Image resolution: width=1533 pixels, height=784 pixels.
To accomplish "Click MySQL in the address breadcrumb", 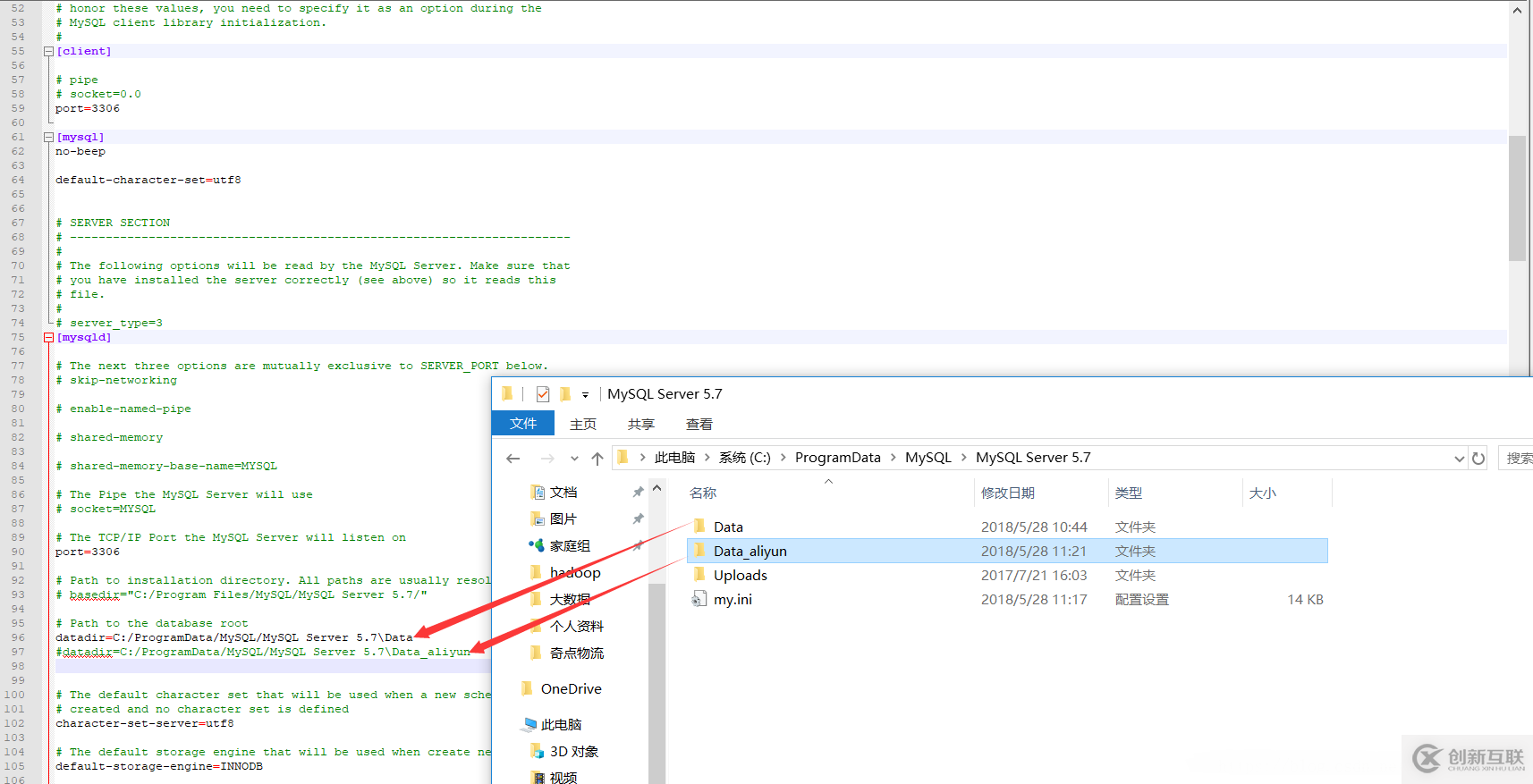I will [928, 458].
